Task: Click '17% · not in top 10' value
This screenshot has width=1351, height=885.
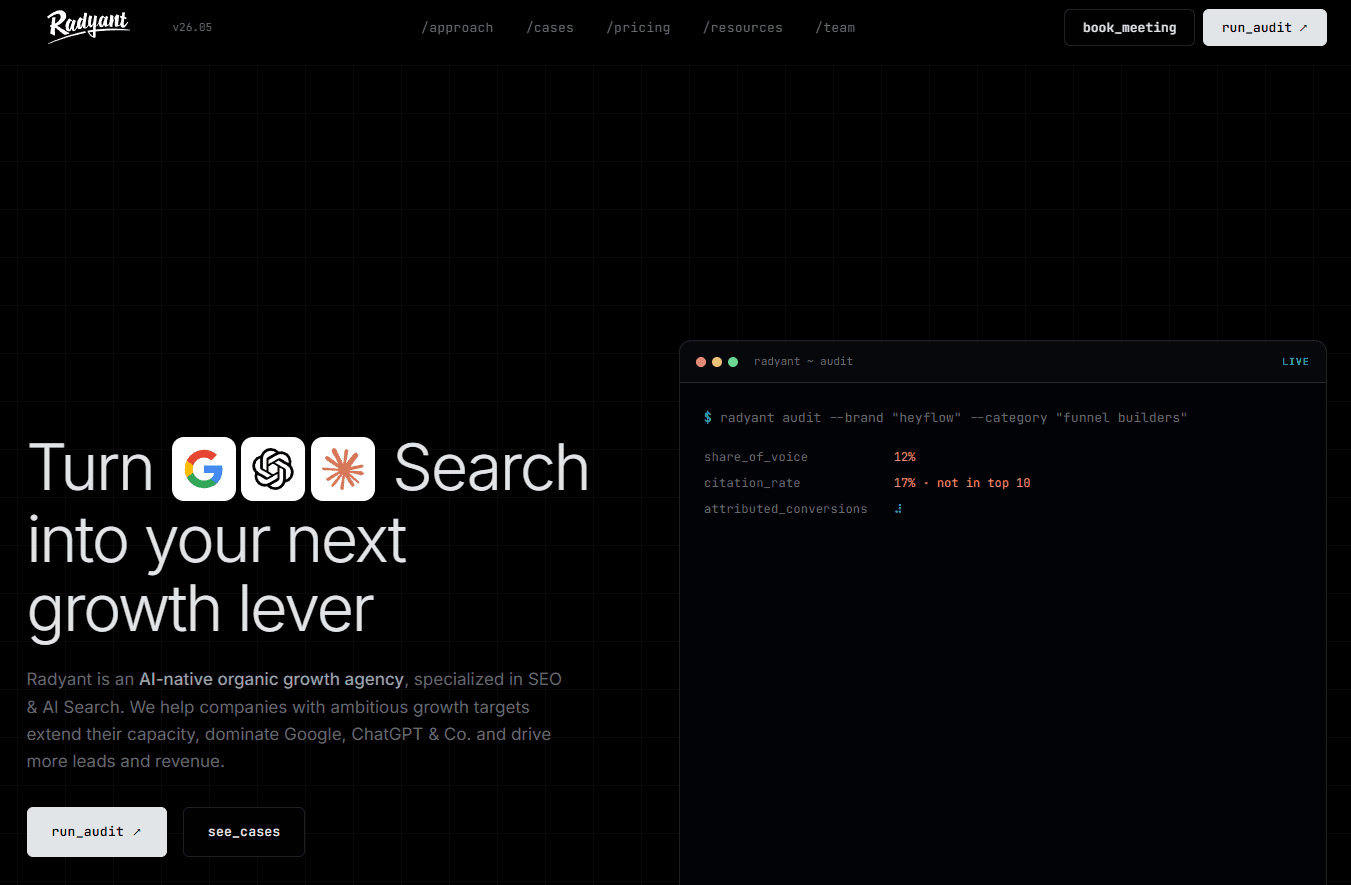Action: click(x=962, y=483)
